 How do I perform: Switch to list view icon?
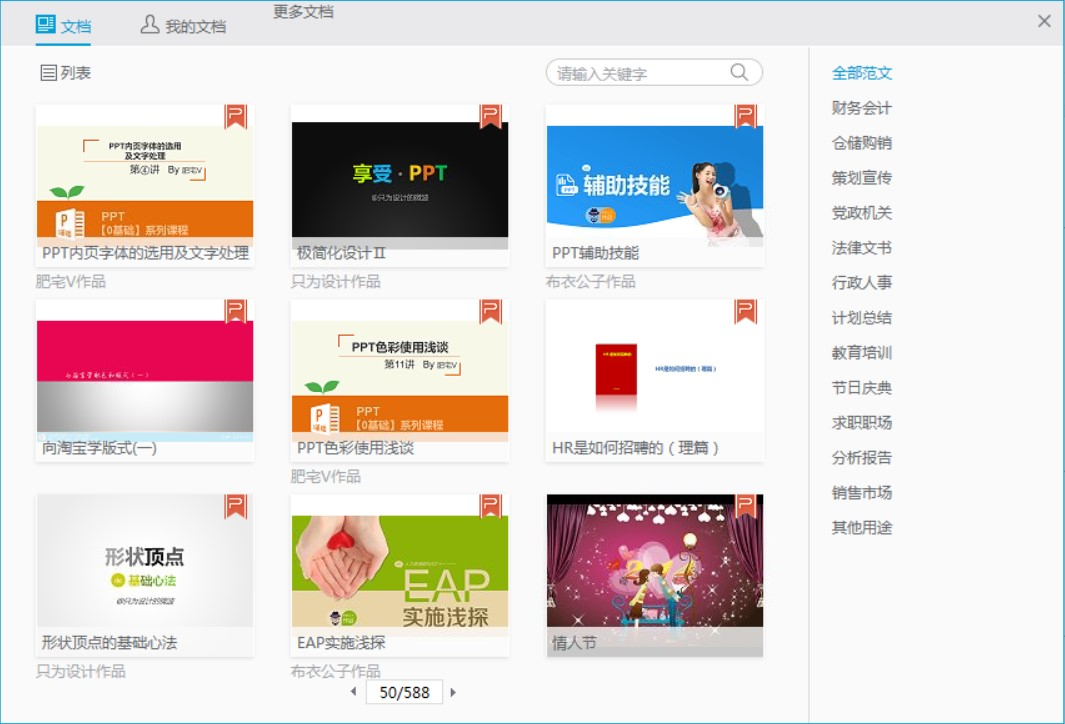coord(48,73)
